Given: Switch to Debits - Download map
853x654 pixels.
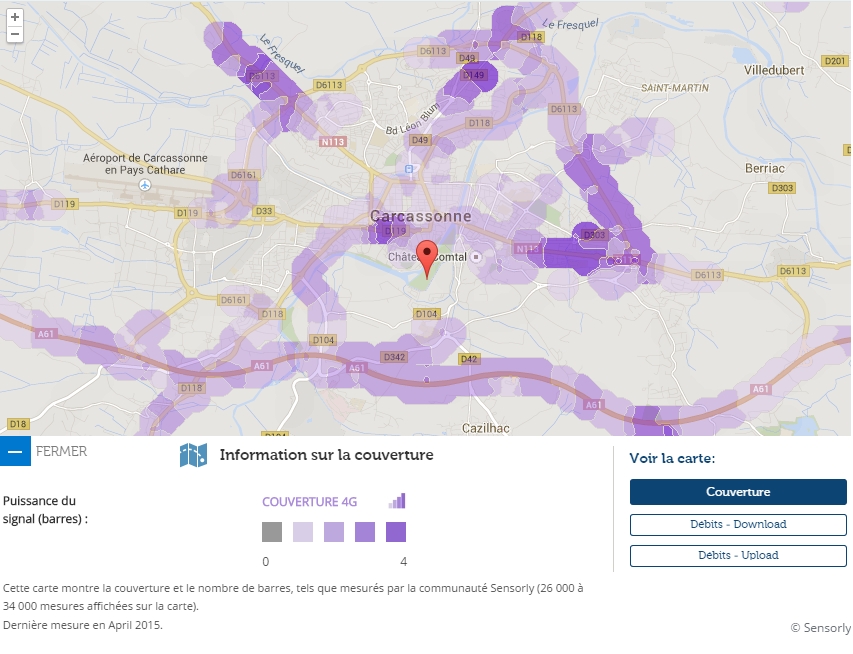Looking at the screenshot, I should pyautogui.click(x=738, y=525).
